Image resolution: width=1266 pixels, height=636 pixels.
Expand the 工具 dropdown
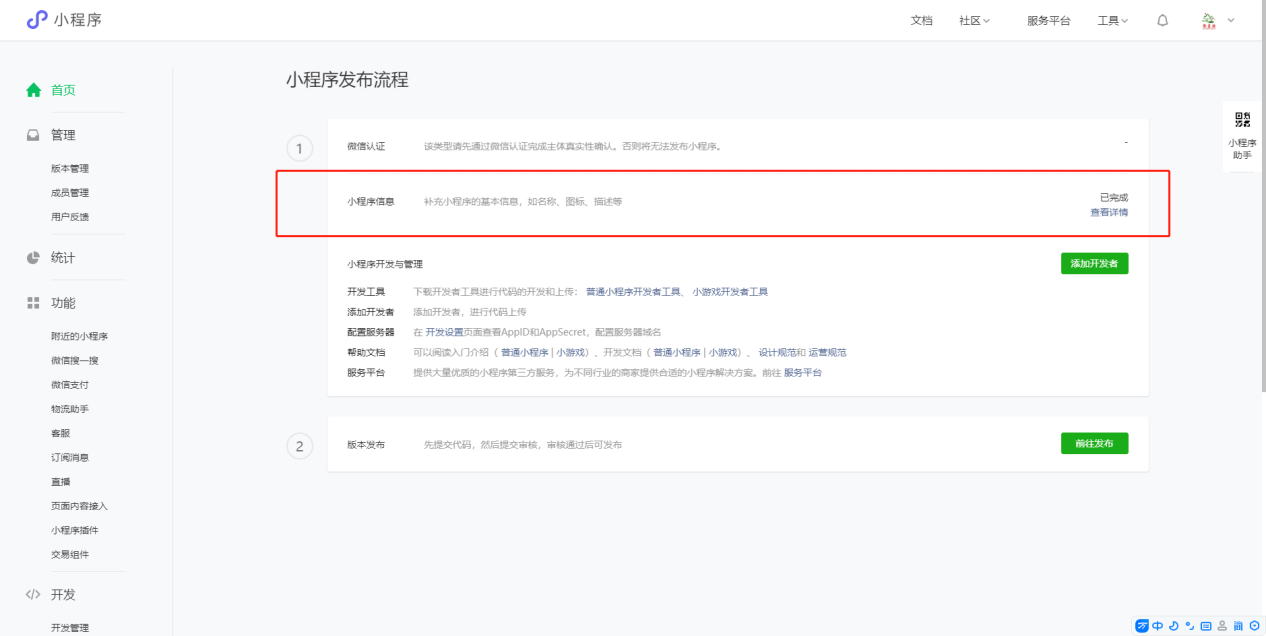[x=1112, y=20]
